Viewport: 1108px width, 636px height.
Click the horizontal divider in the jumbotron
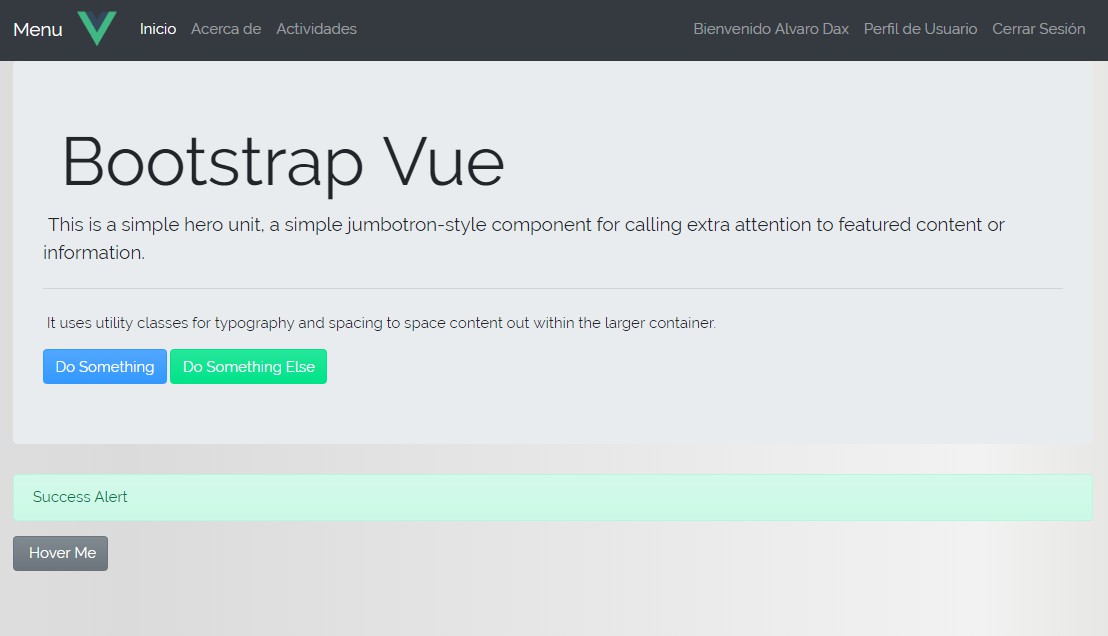tap(552, 288)
